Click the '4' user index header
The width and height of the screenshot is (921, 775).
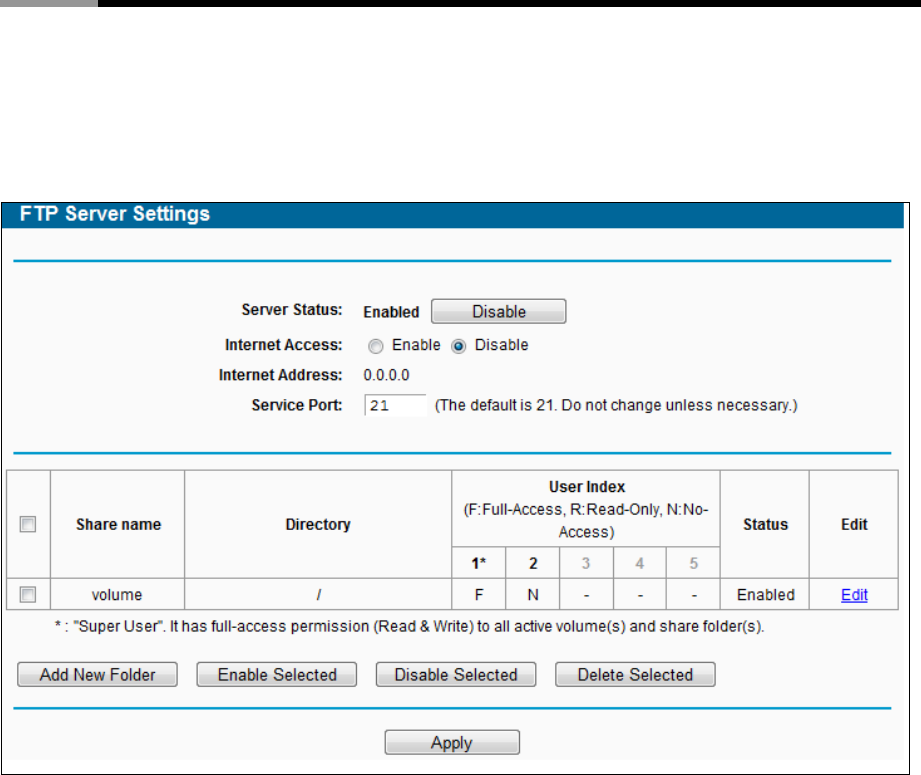640,563
